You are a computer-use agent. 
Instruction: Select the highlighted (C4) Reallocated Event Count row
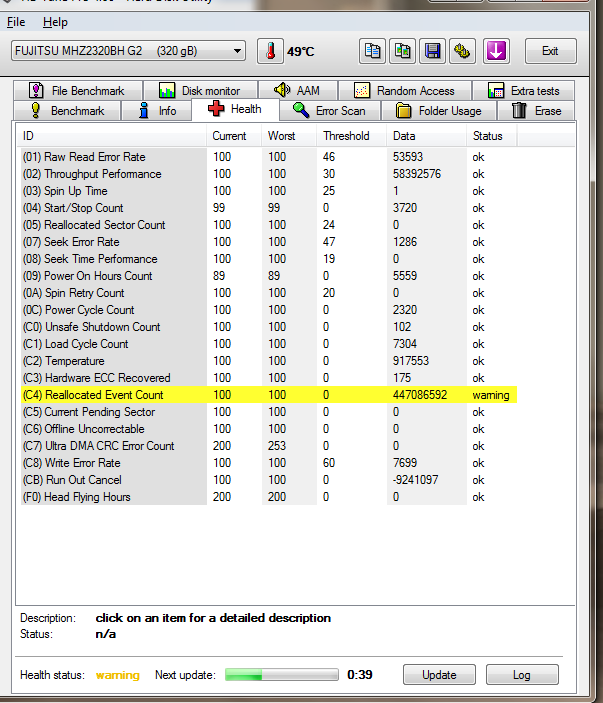pos(269,395)
